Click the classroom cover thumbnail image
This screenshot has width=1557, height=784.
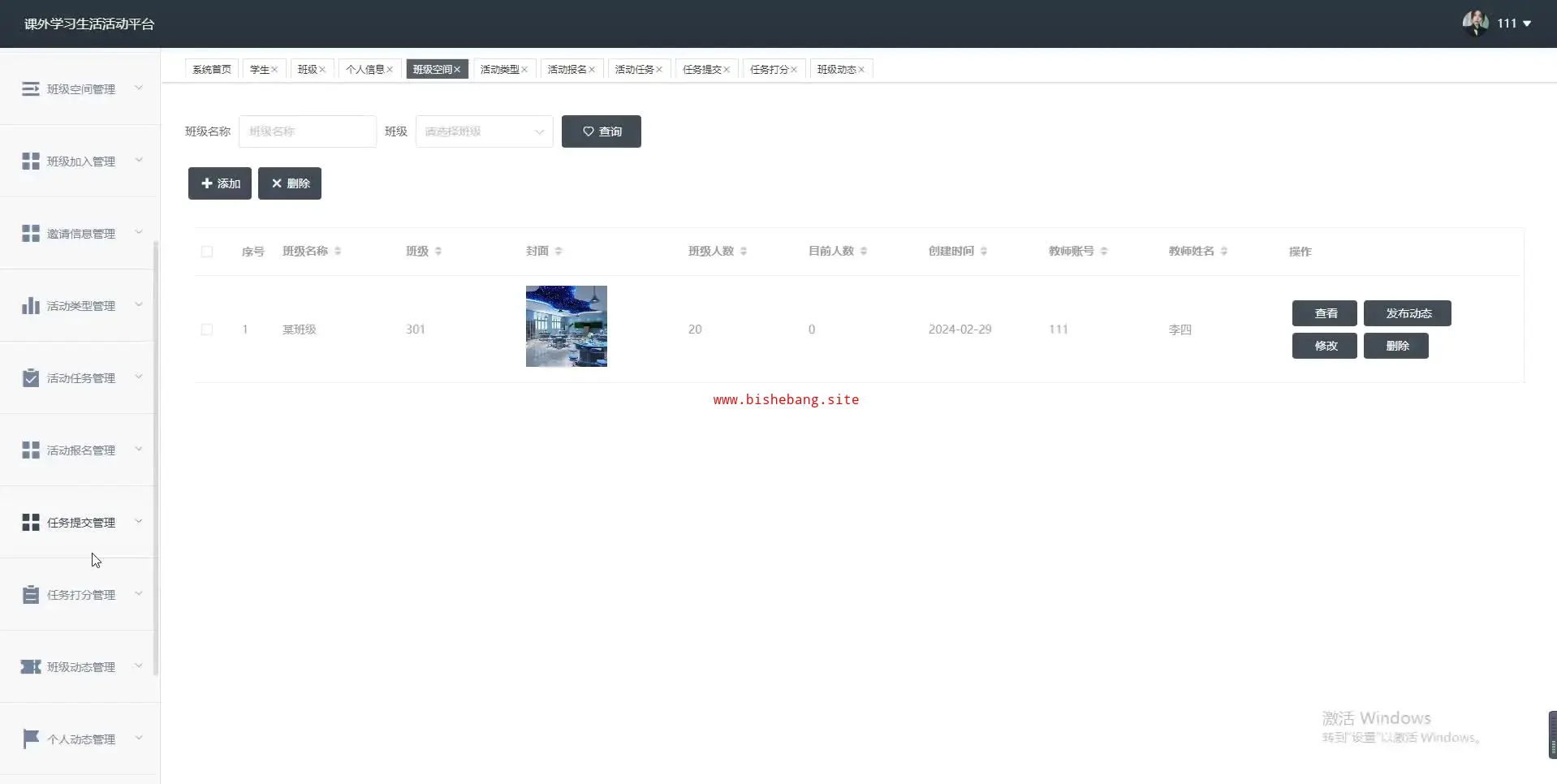[x=566, y=326]
